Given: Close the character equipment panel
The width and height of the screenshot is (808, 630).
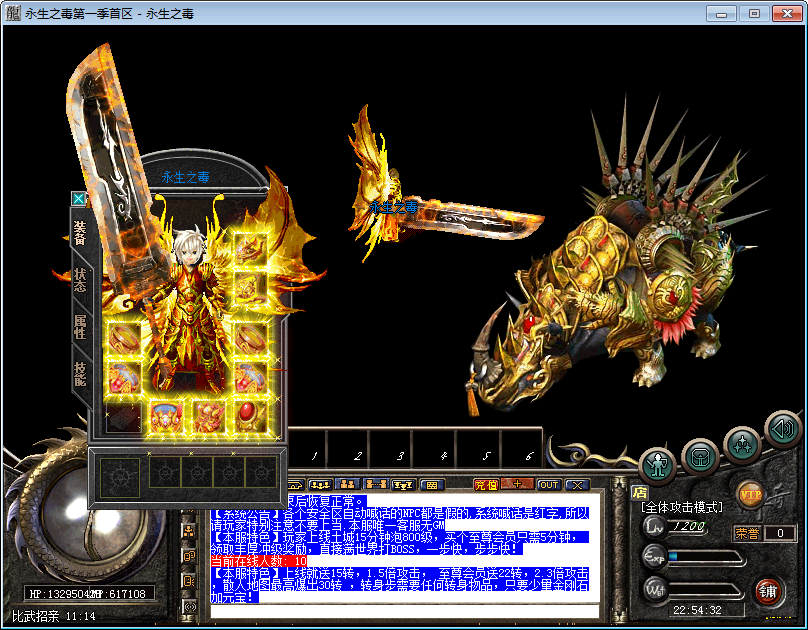Looking at the screenshot, I should click(x=78, y=198).
